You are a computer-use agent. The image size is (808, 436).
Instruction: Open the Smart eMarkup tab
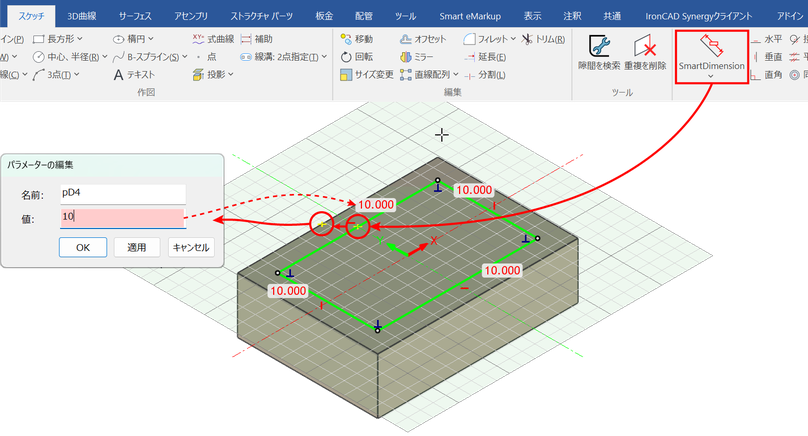(470, 16)
